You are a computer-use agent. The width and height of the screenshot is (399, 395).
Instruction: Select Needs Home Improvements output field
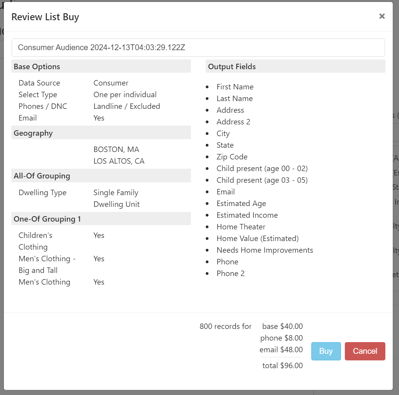point(265,250)
